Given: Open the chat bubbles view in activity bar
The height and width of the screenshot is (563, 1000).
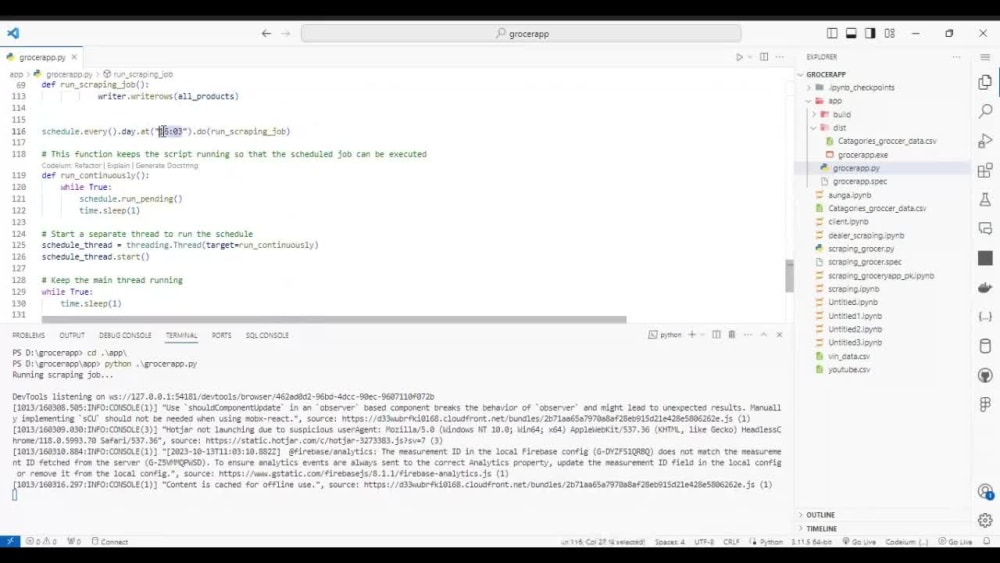Looking at the screenshot, I should [985, 228].
